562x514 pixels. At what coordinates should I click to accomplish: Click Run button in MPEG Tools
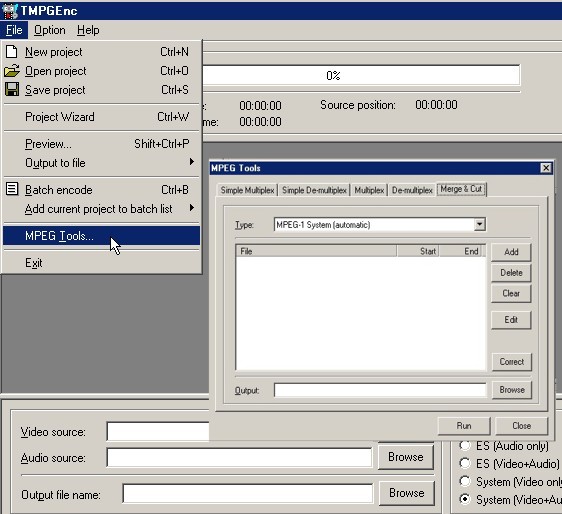464,426
